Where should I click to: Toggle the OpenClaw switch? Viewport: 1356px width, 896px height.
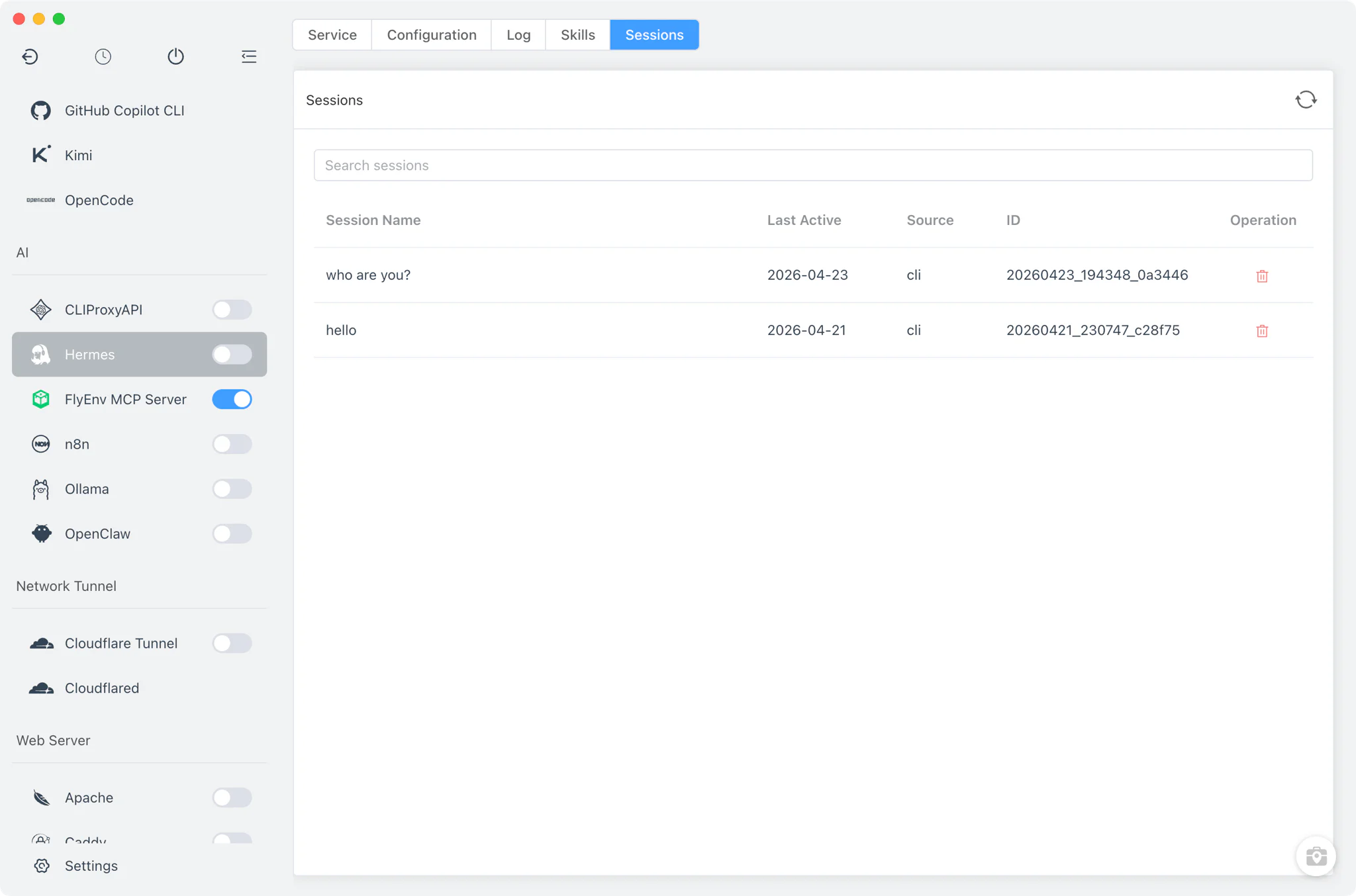[x=232, y=533]
